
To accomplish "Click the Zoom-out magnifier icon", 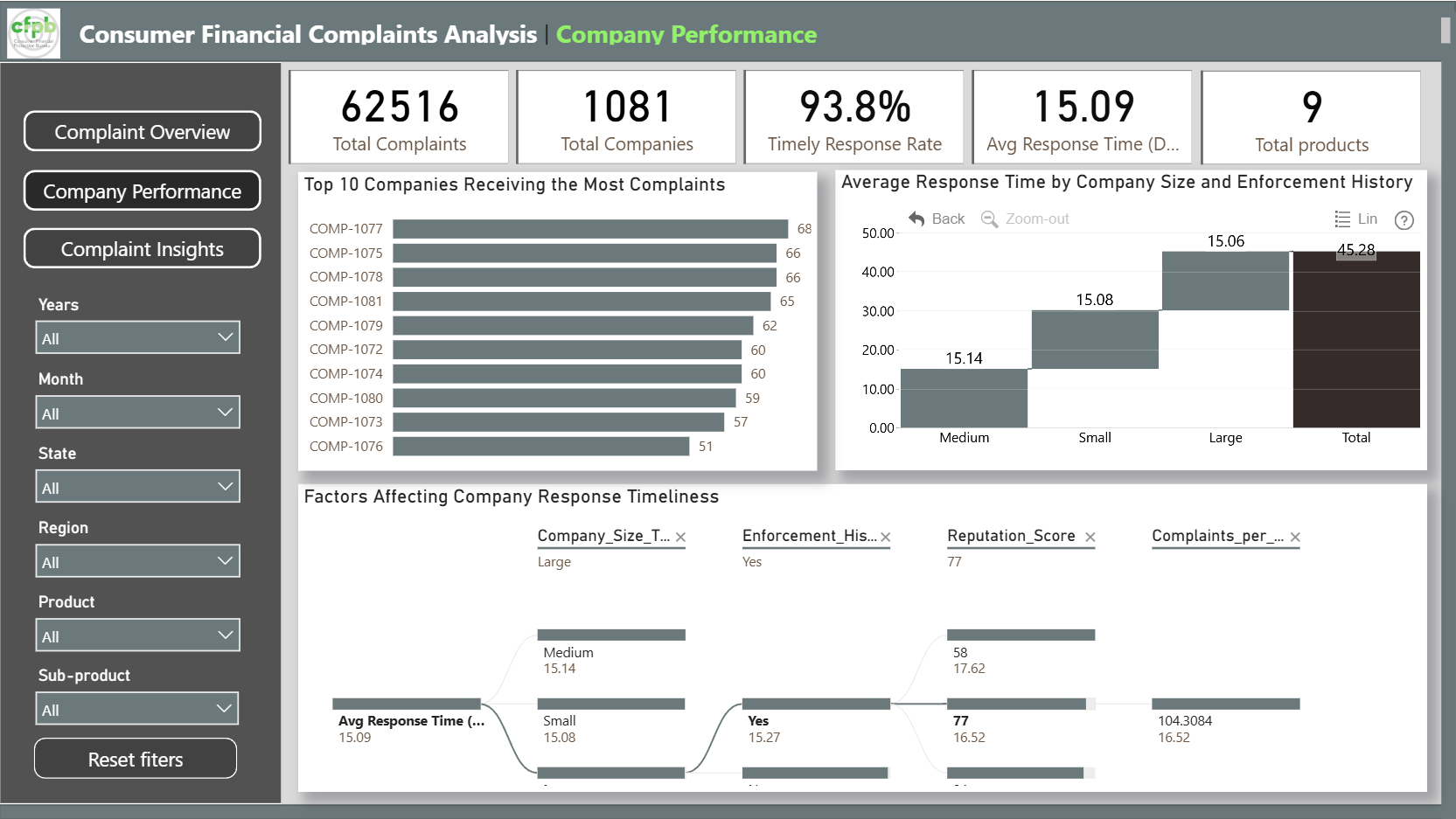I will click(x=989, y=219).
